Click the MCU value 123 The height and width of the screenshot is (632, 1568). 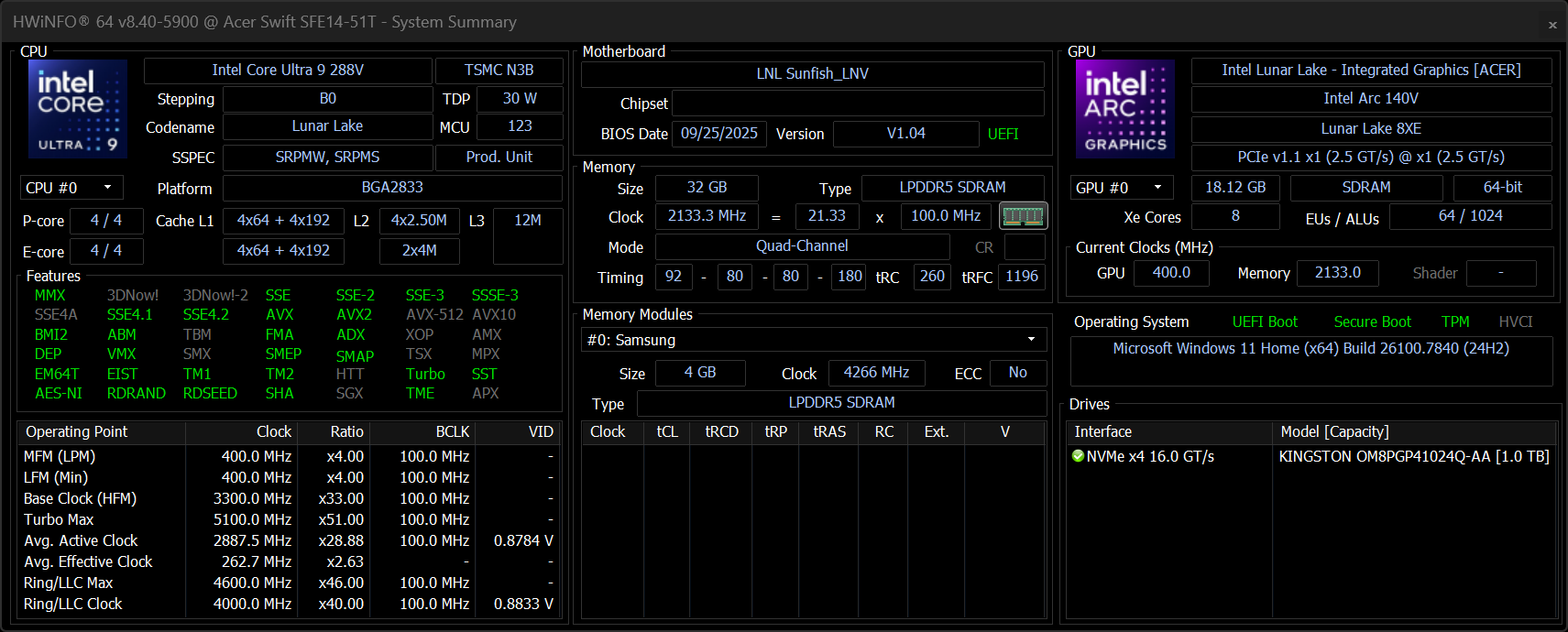point(520,126)
